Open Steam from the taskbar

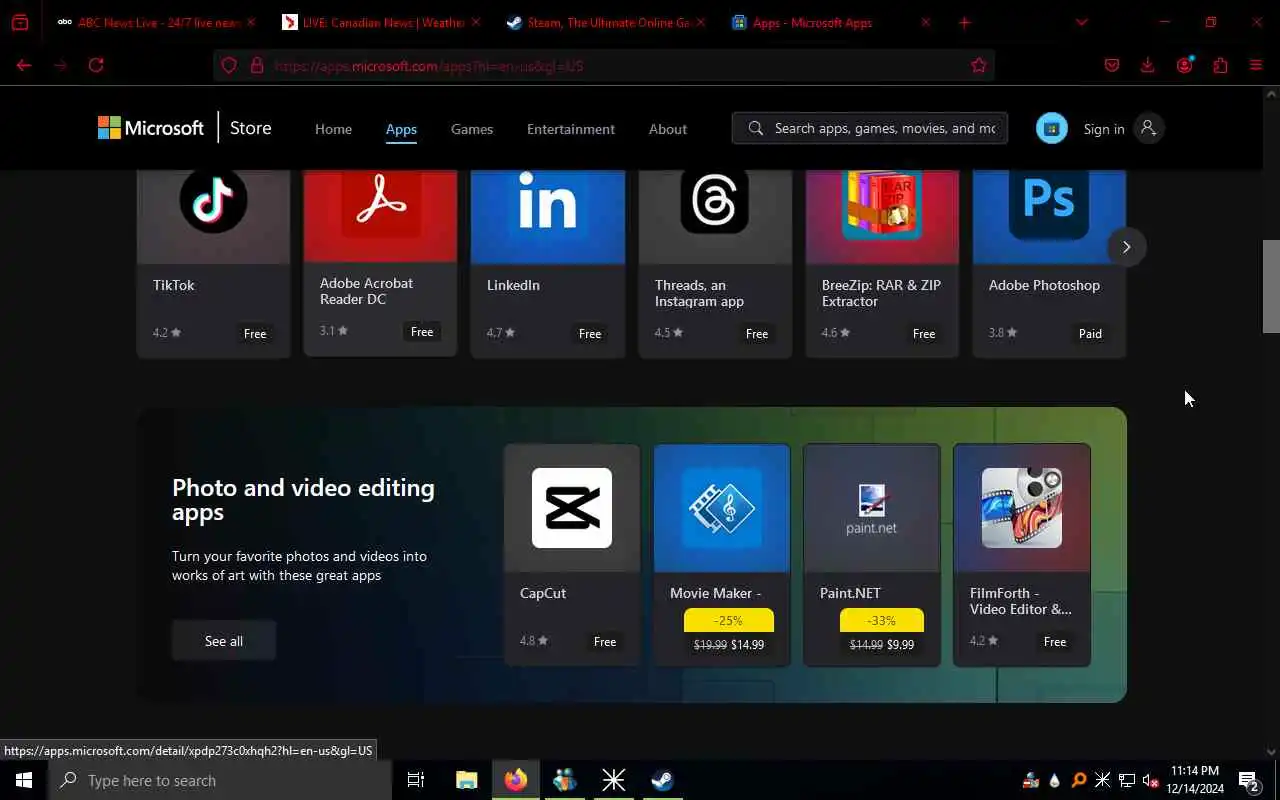662,780
